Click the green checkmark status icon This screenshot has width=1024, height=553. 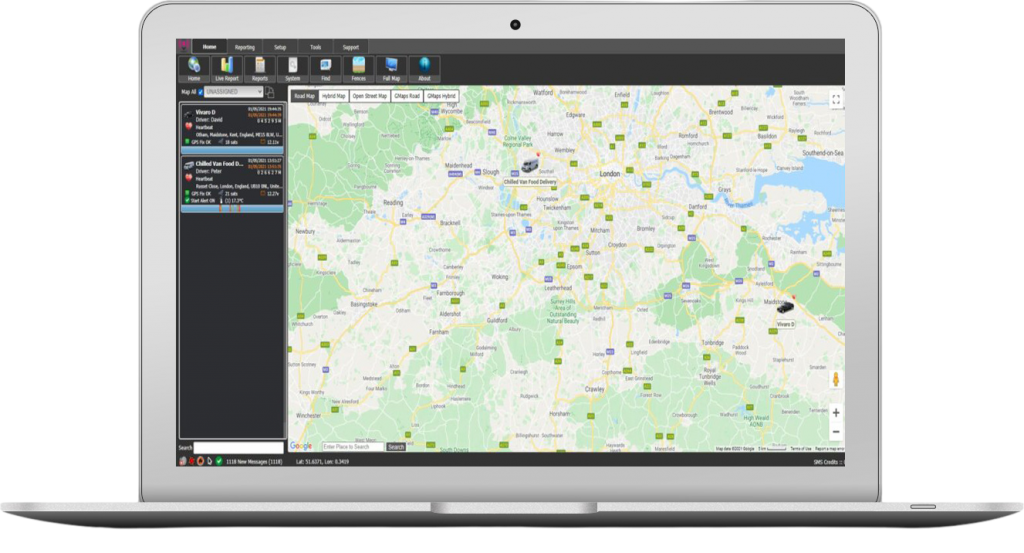[x=219, y=461]
